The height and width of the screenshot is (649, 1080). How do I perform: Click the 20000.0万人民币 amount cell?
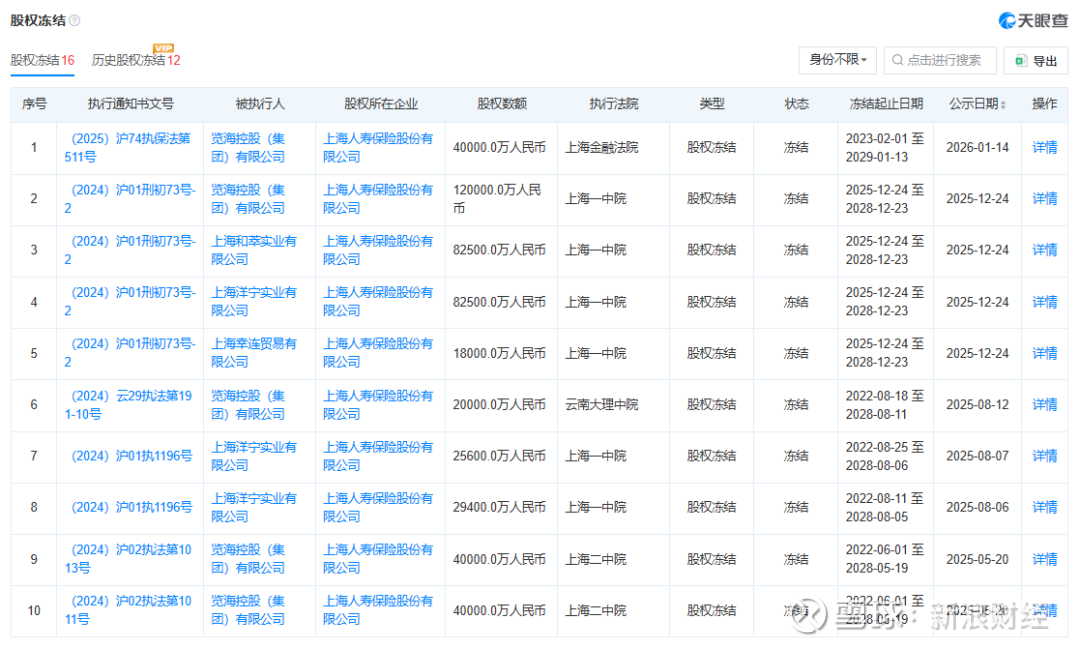[x=499, y=404]
